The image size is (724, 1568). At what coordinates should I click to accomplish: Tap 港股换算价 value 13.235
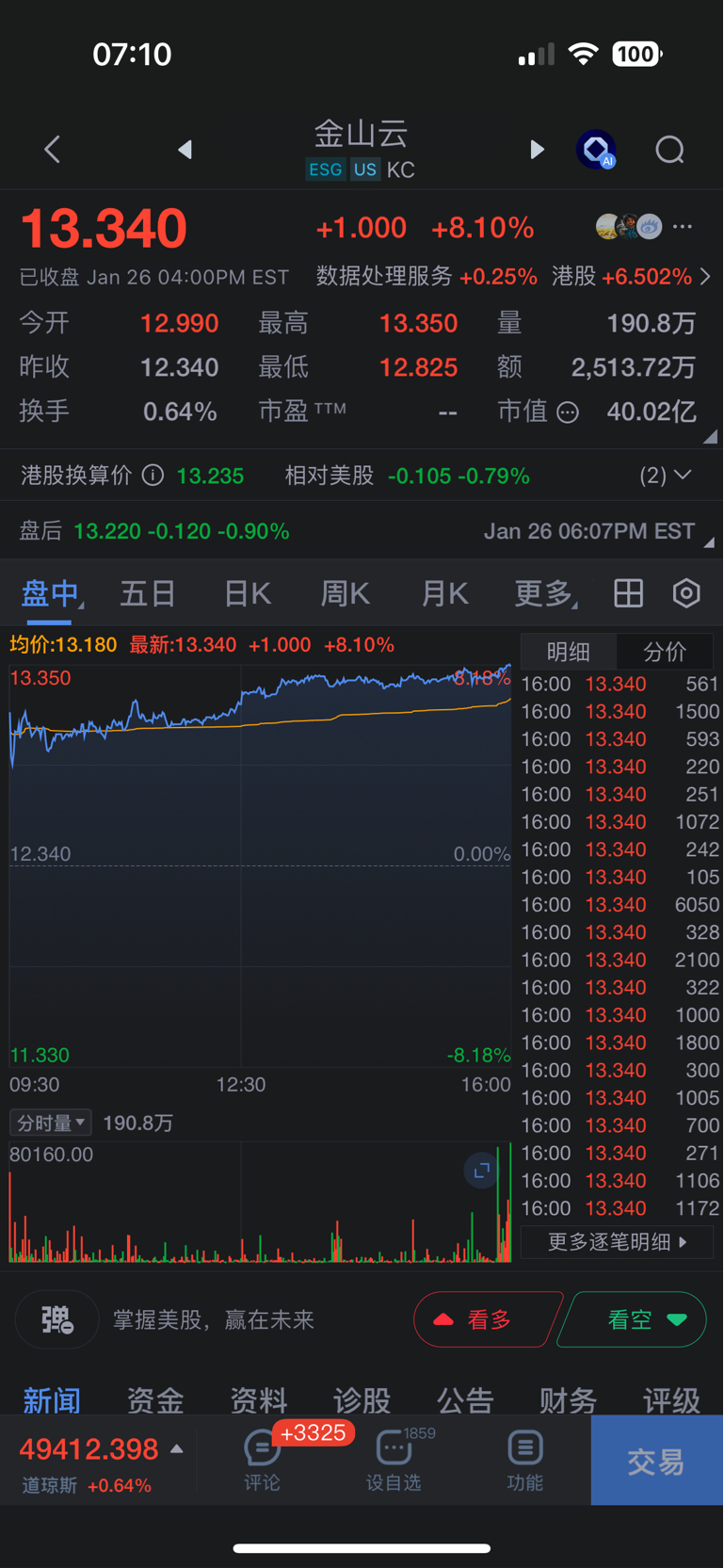point(210,476)
